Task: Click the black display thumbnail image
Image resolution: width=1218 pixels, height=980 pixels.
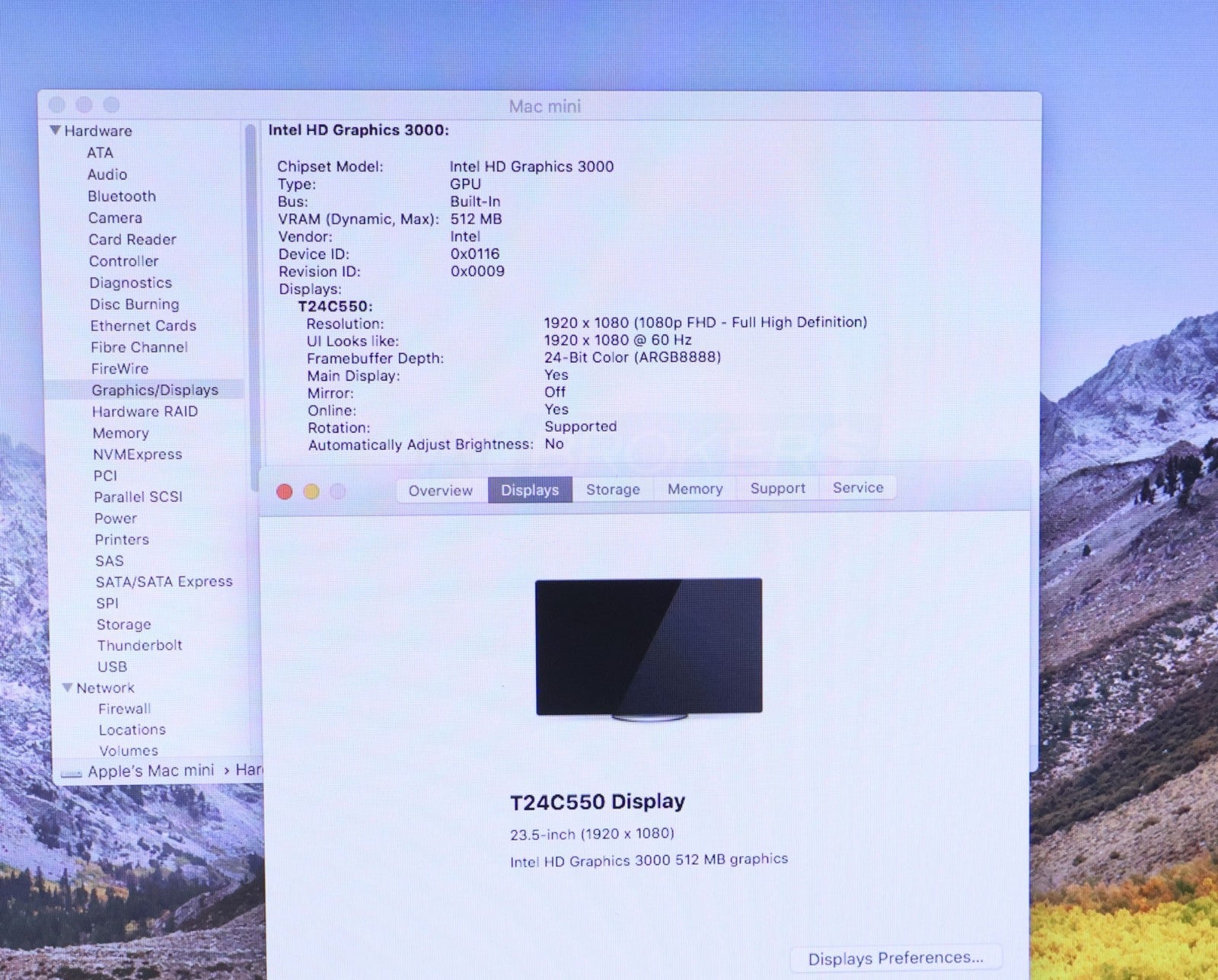Action: click(649, 646)
